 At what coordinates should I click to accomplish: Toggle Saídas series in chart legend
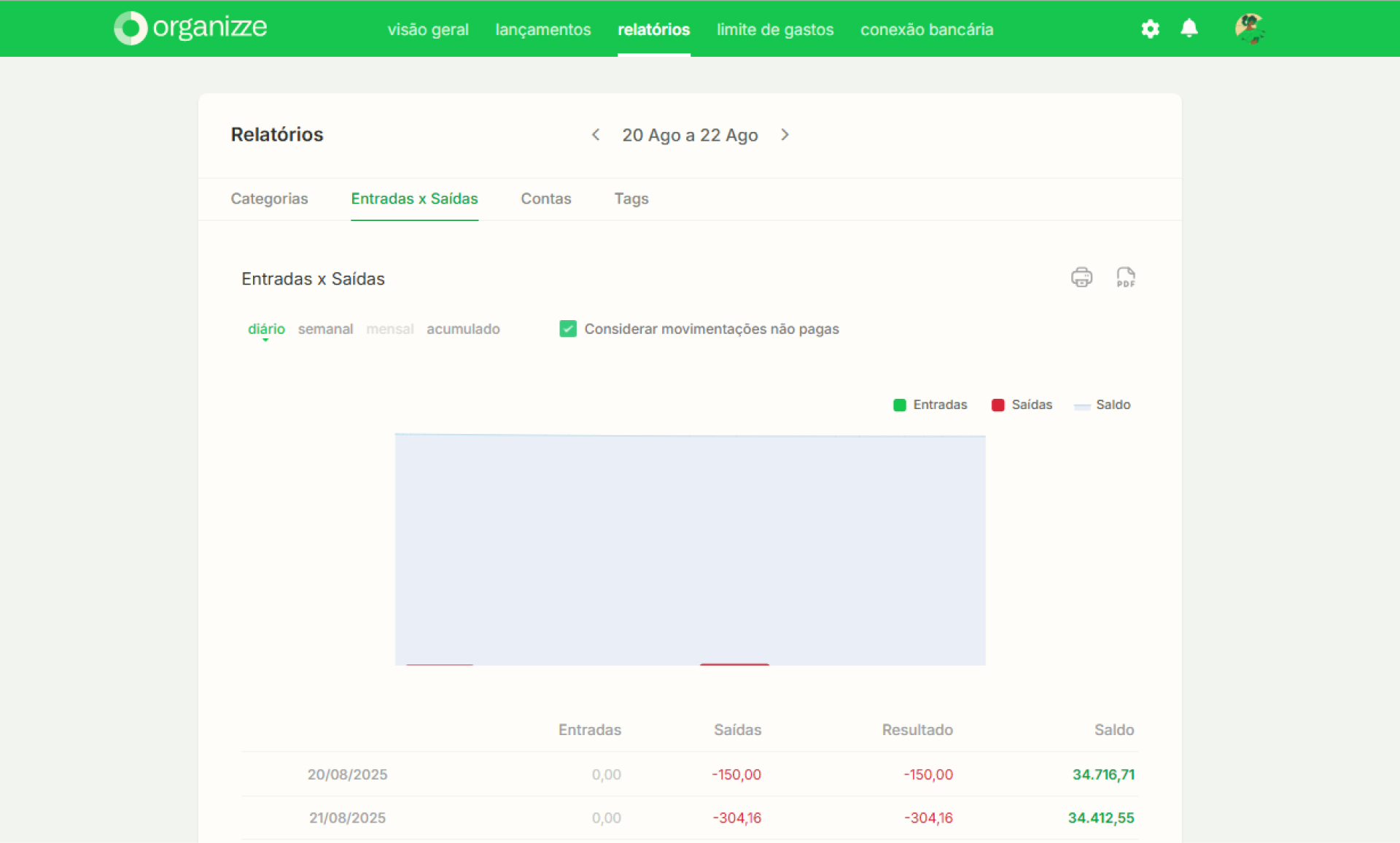point(1022,405)
